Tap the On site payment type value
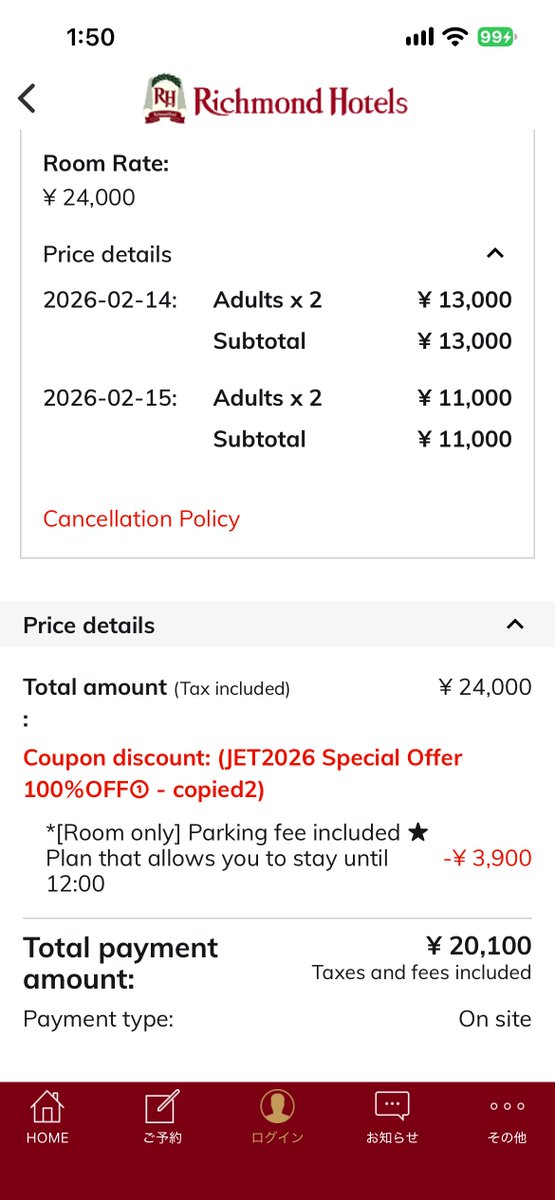Image resolution: width=555 pixels, height=1200 pixels. click(x=495, y=1020)
